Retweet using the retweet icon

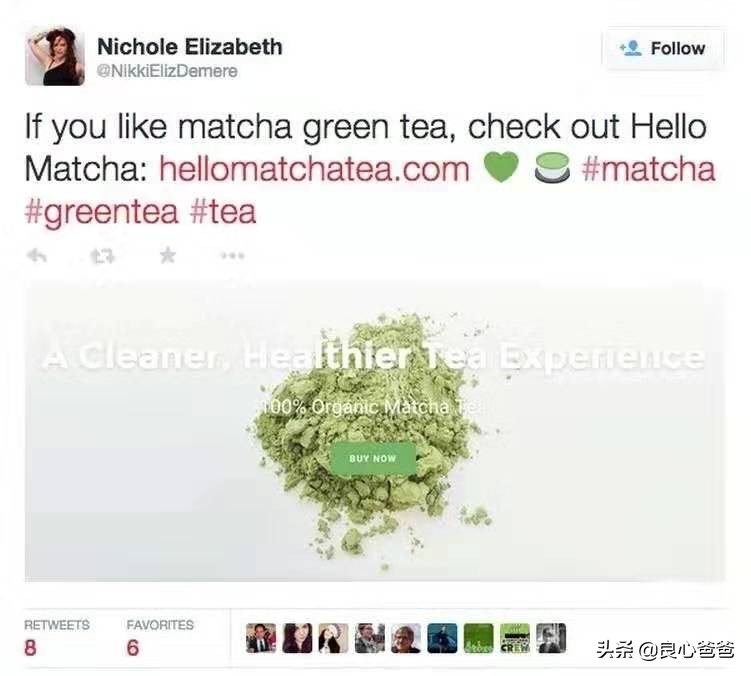(102, 256)
